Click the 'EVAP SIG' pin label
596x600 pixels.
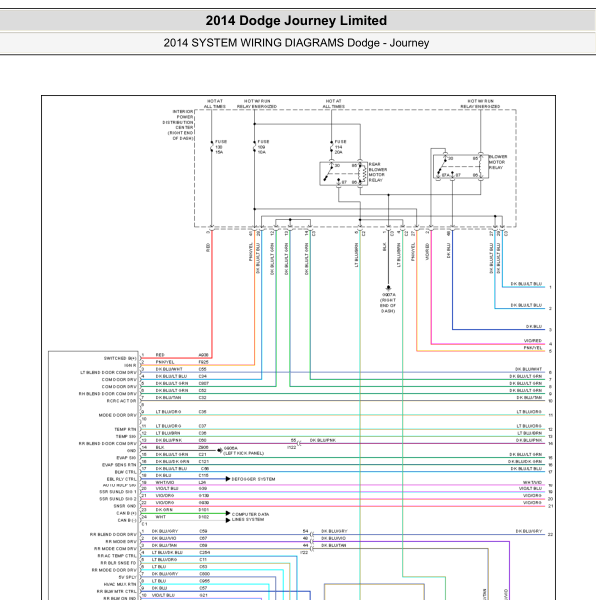(126, 458)
